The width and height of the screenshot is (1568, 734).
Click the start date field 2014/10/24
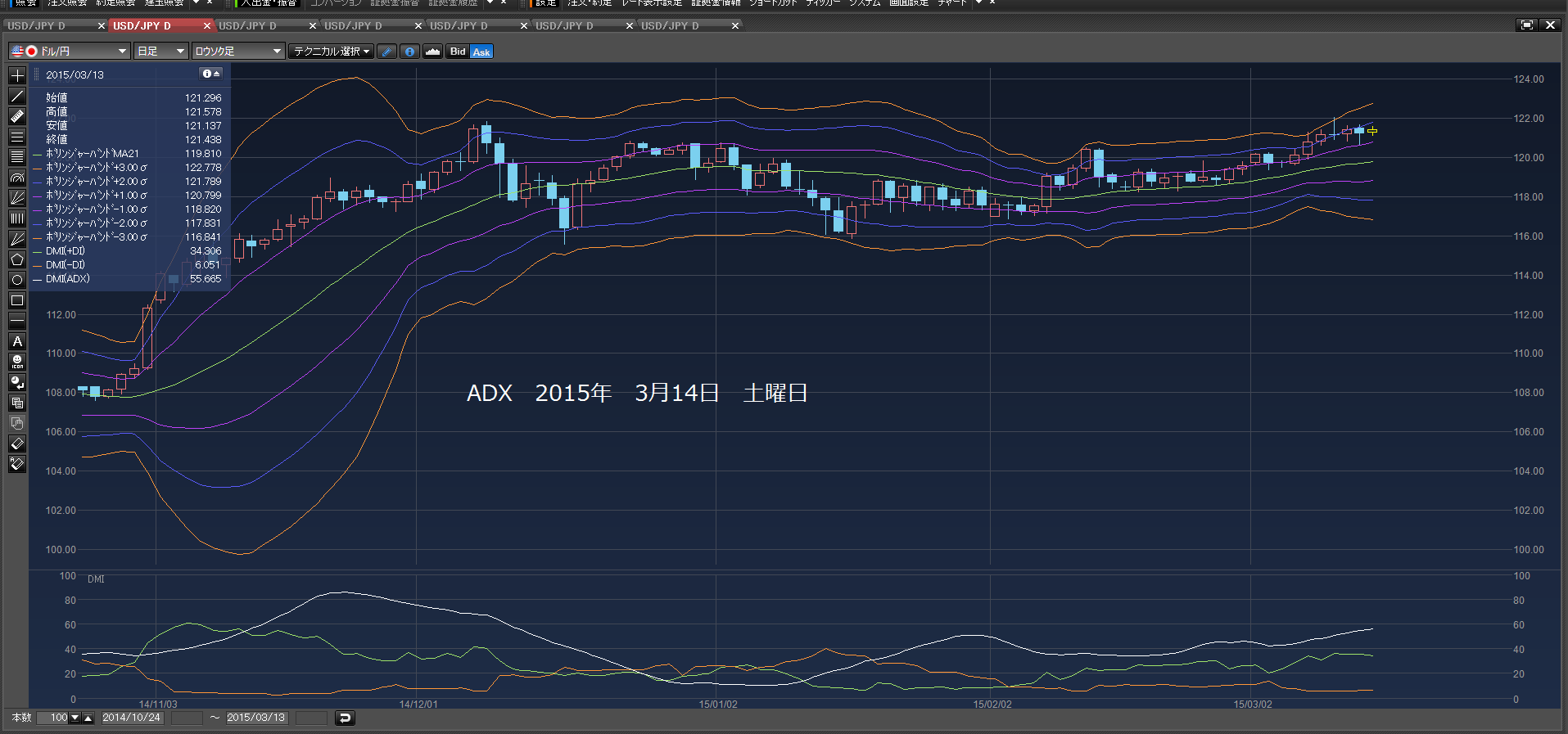point(131,718)
